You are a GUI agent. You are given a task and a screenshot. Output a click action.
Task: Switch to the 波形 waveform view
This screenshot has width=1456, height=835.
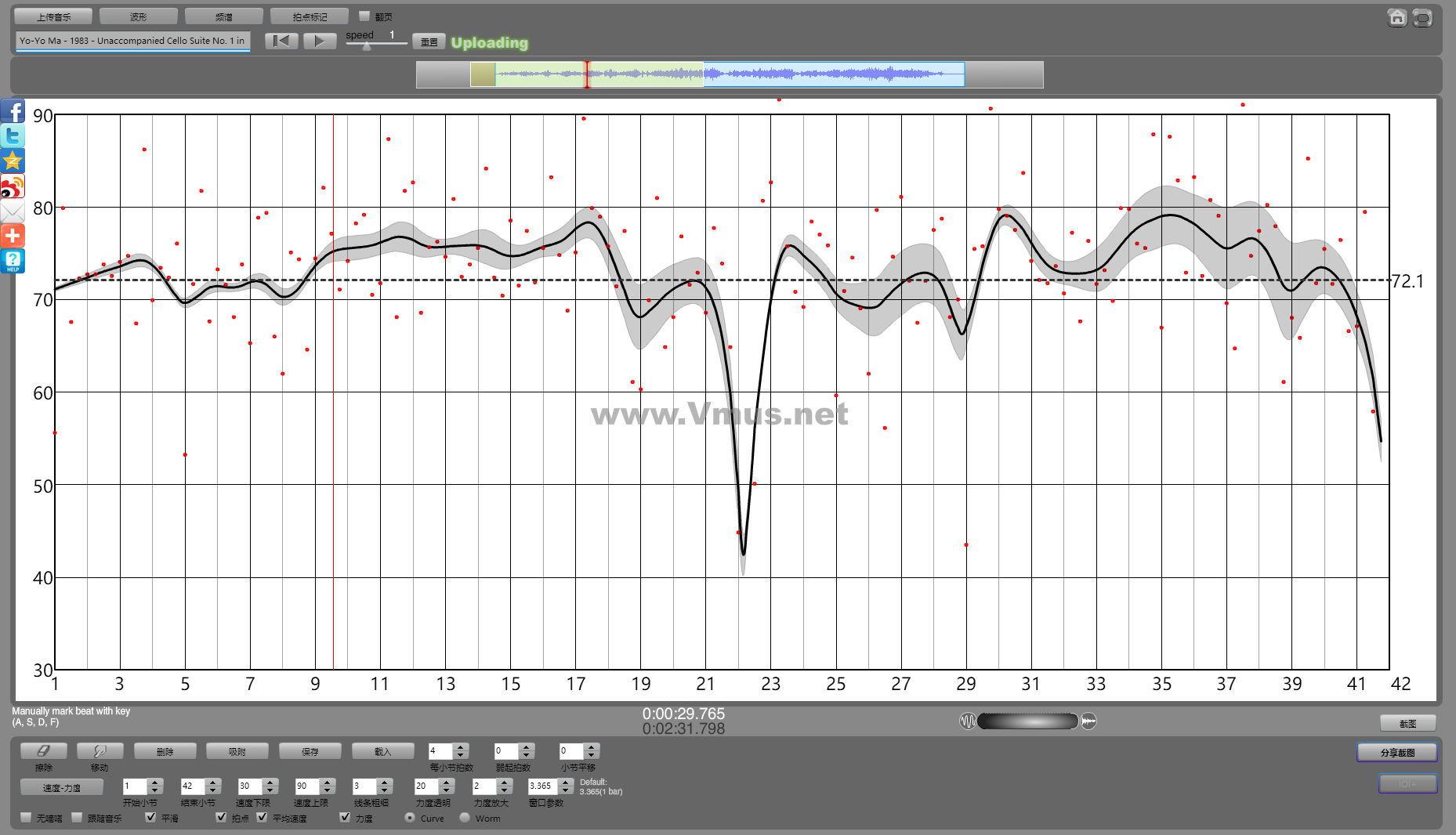[x=138, y=16]
